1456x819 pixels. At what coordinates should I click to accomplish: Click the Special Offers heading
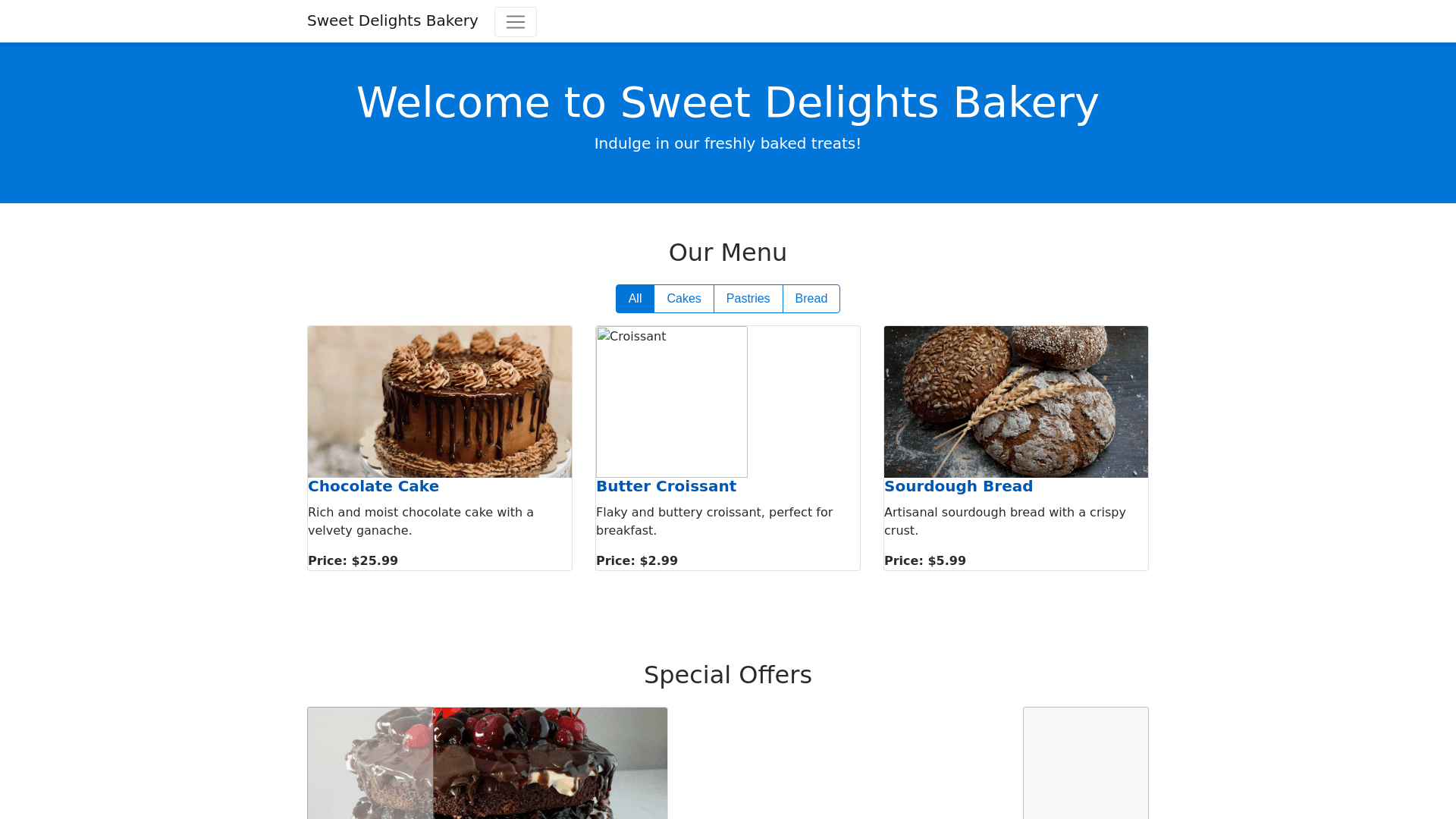[x=727, y=675]
